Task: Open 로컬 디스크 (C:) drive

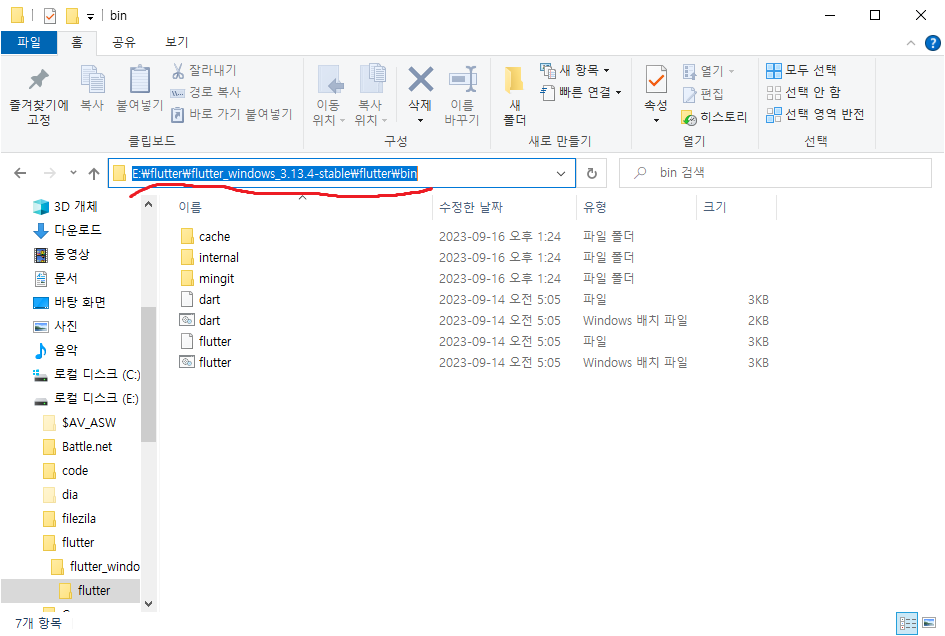Action: [86, 374]
